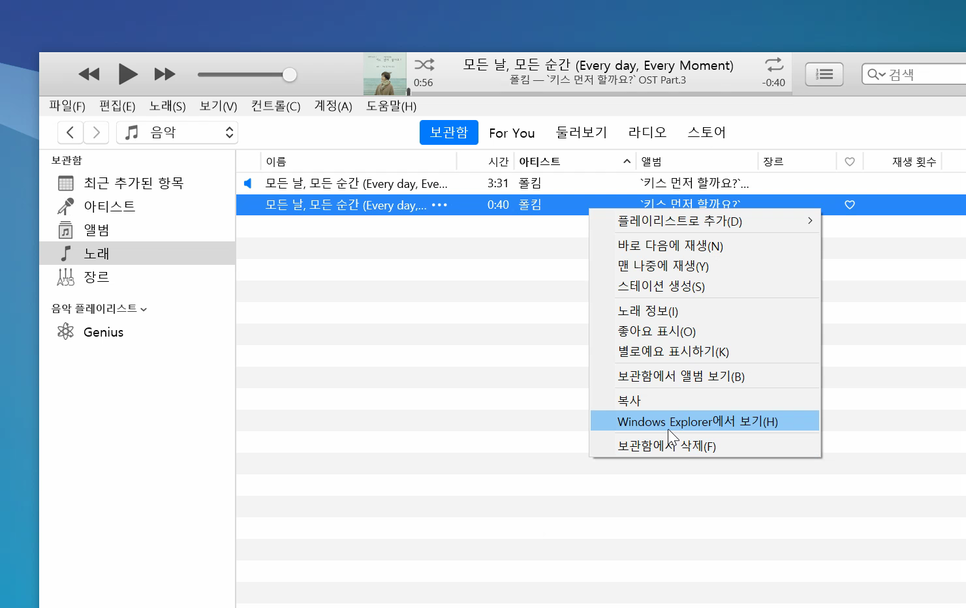This screenshot has height=608, width=966.
Task: Switch to the 보관함 tab
Action: point(448,132)
